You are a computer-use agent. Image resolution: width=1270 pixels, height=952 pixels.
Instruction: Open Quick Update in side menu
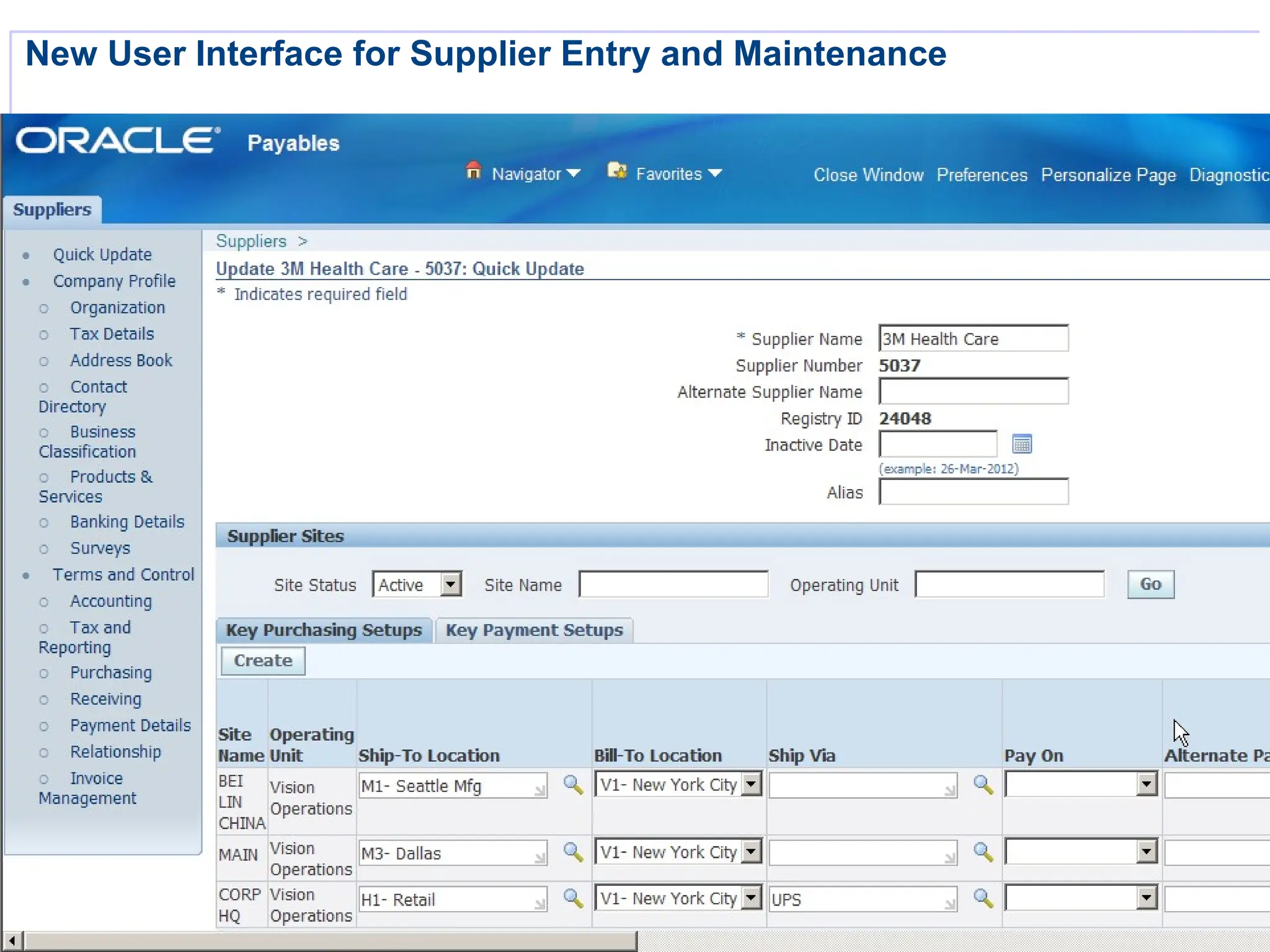coord(102,255)
